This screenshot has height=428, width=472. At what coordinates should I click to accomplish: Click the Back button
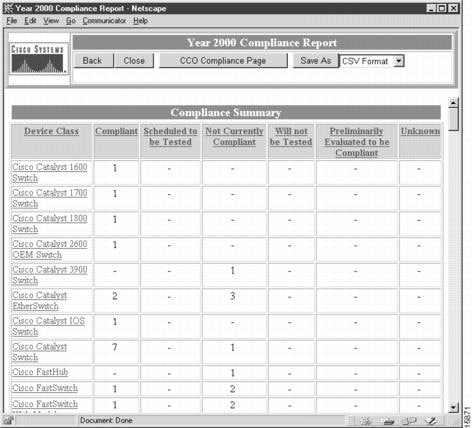(x=94, y=61)
